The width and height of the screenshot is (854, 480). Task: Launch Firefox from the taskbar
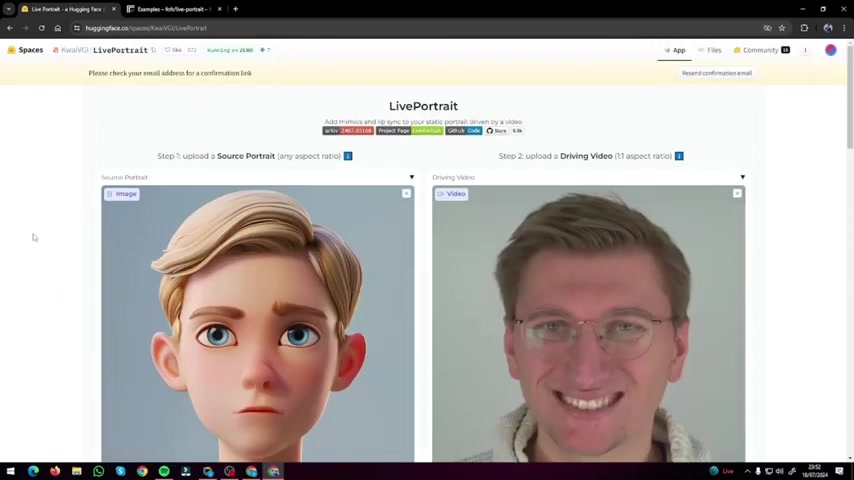55,471
